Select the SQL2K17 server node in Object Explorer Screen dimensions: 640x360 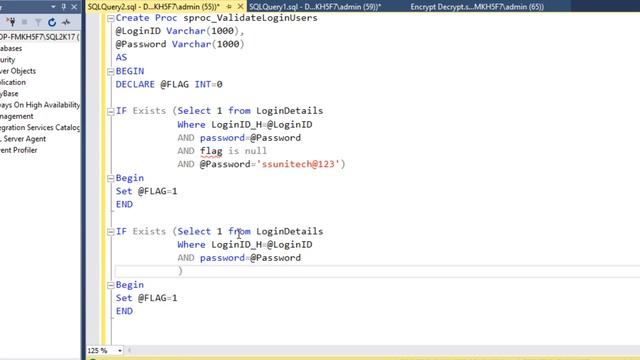pyautogui.click(x=40, y=37)
